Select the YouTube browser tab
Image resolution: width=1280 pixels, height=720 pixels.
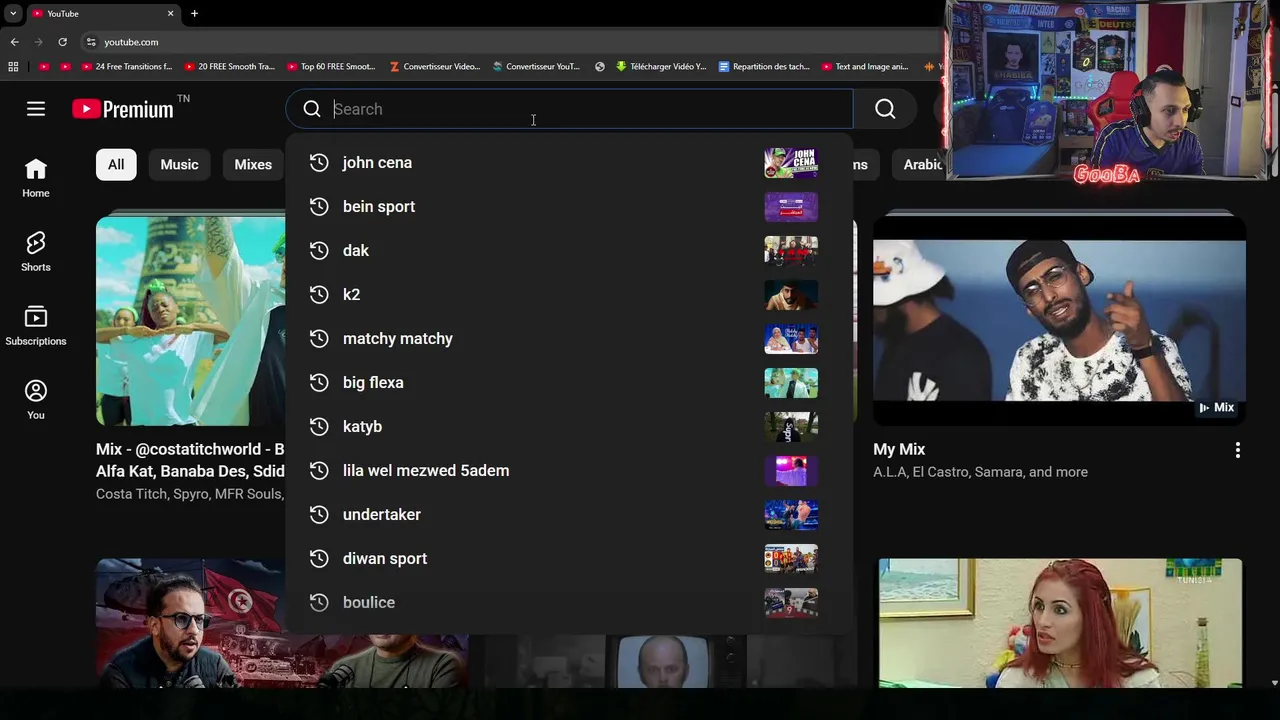pos(104,13)
